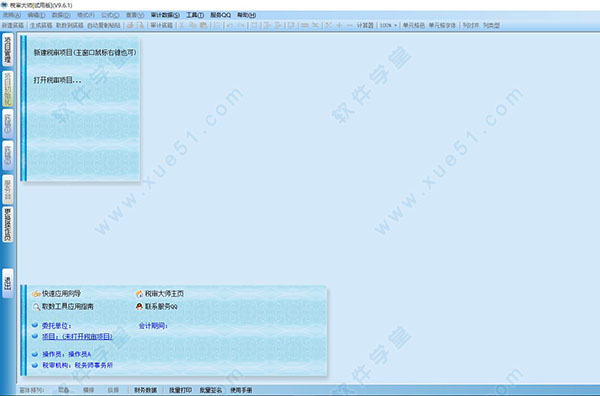Click the 委托单位 label

[x=57, y=326]
